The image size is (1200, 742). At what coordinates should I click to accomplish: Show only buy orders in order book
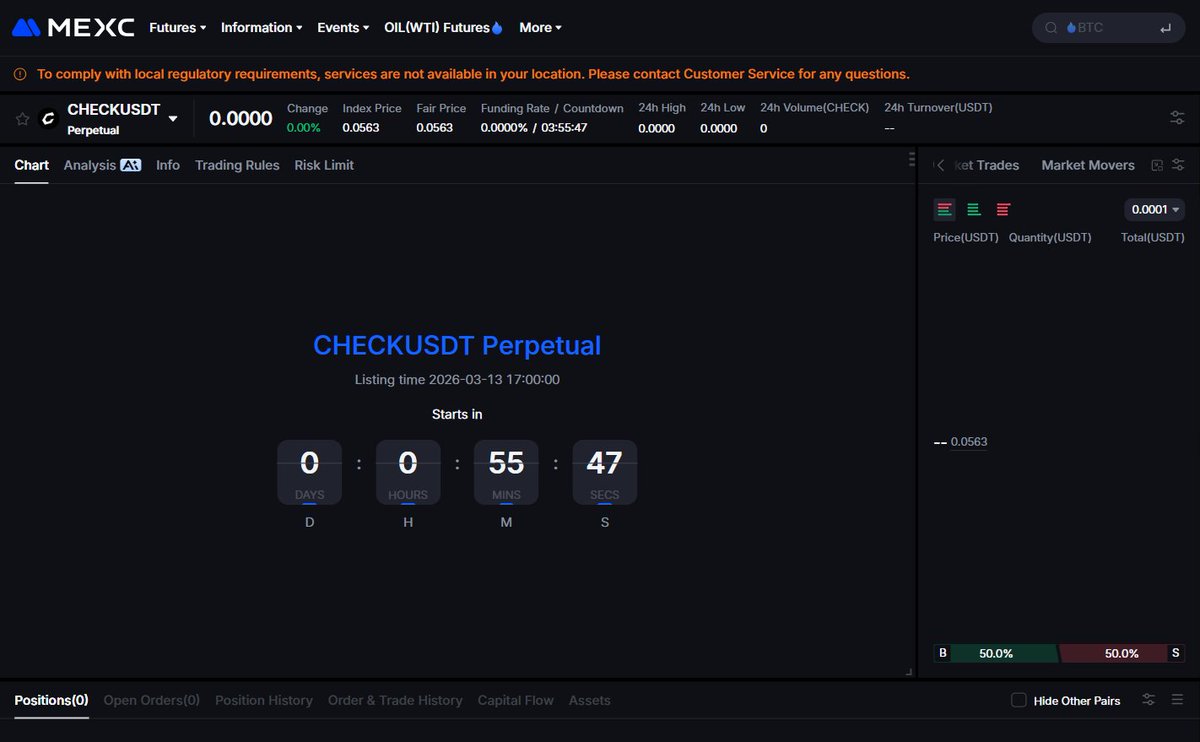[974, 209]
